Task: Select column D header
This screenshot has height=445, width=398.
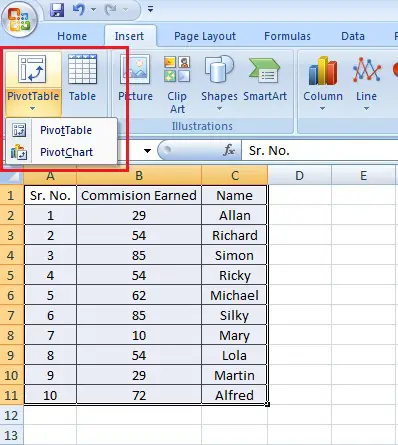Action: coord(299,175)
